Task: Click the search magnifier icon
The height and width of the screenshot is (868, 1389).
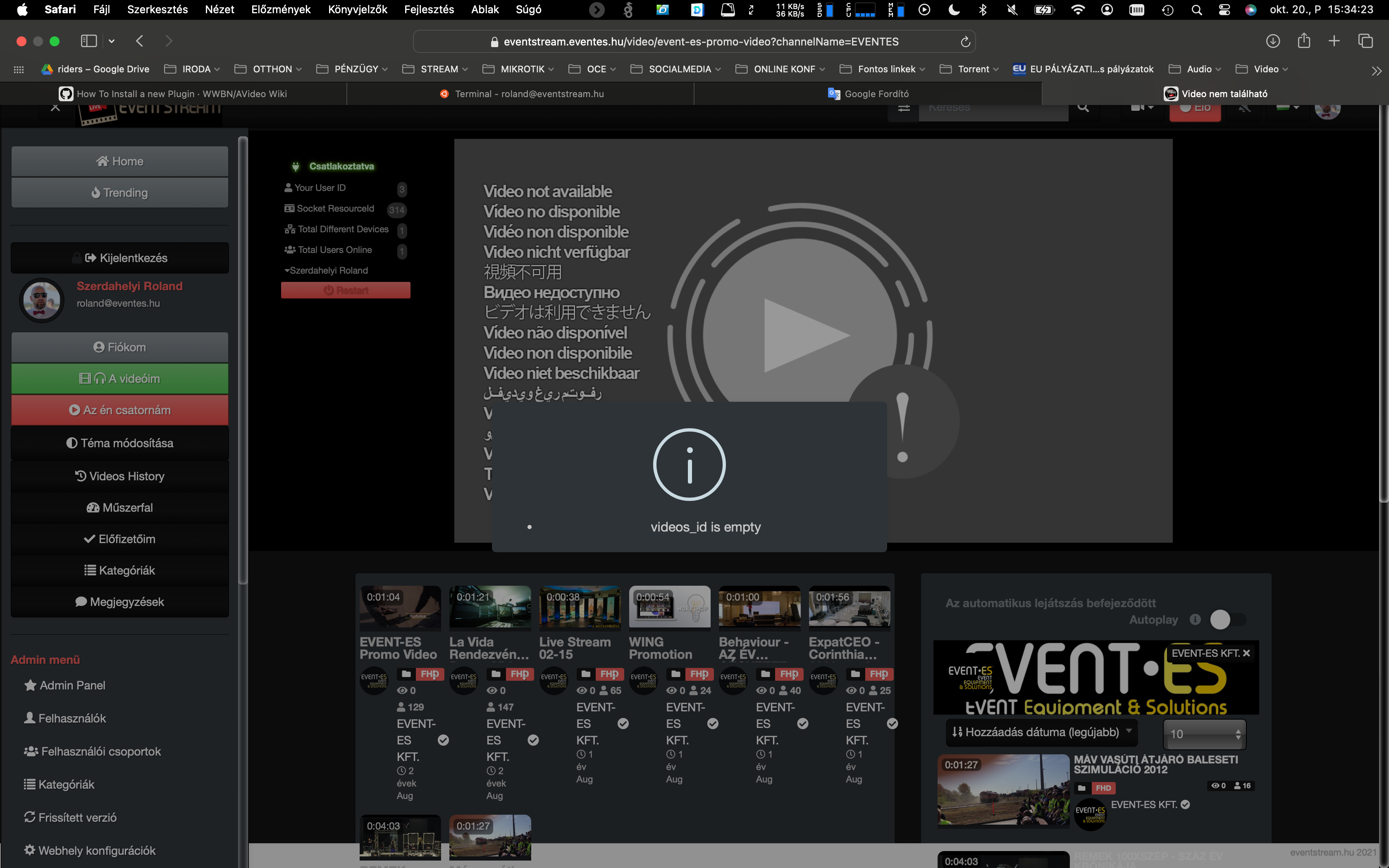Action: pyautogui.click(x=1082, y=107)
